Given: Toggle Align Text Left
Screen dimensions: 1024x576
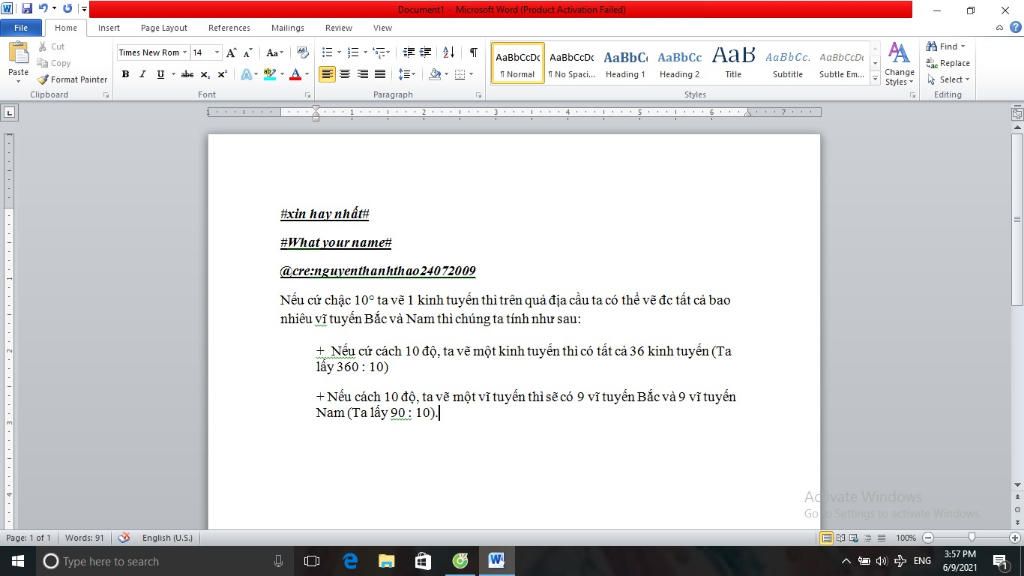Looking at the screenshot, I should pos(327,74).
